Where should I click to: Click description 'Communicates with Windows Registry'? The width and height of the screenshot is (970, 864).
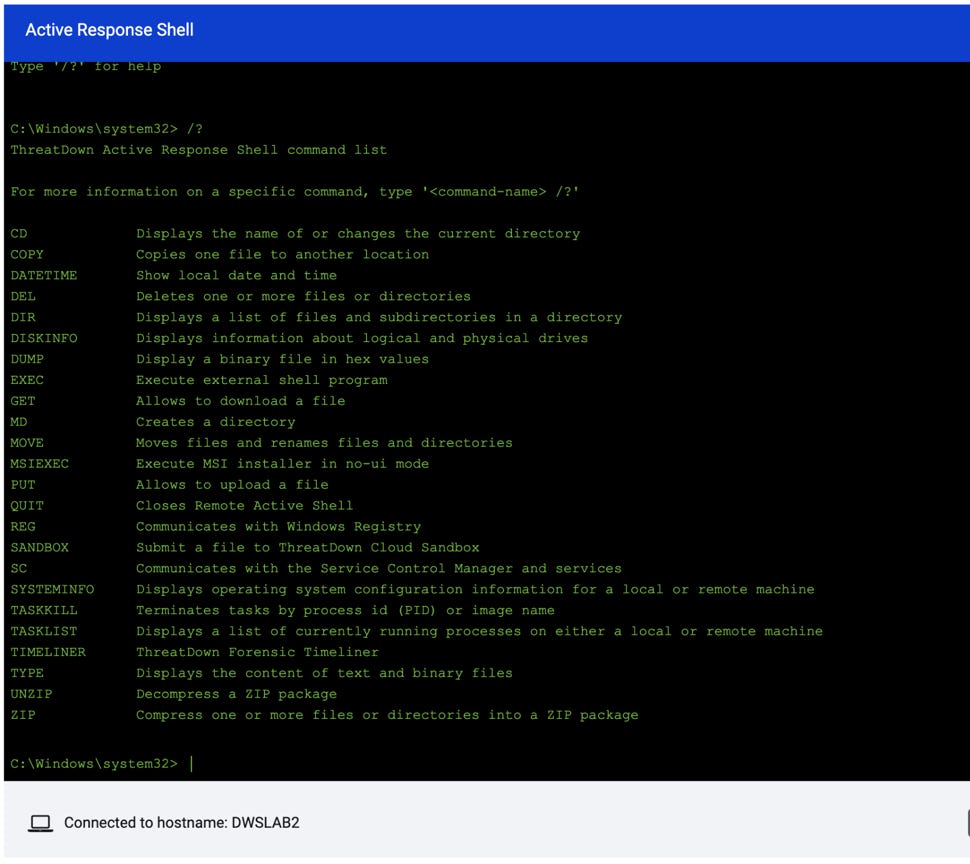coord(278,527)
